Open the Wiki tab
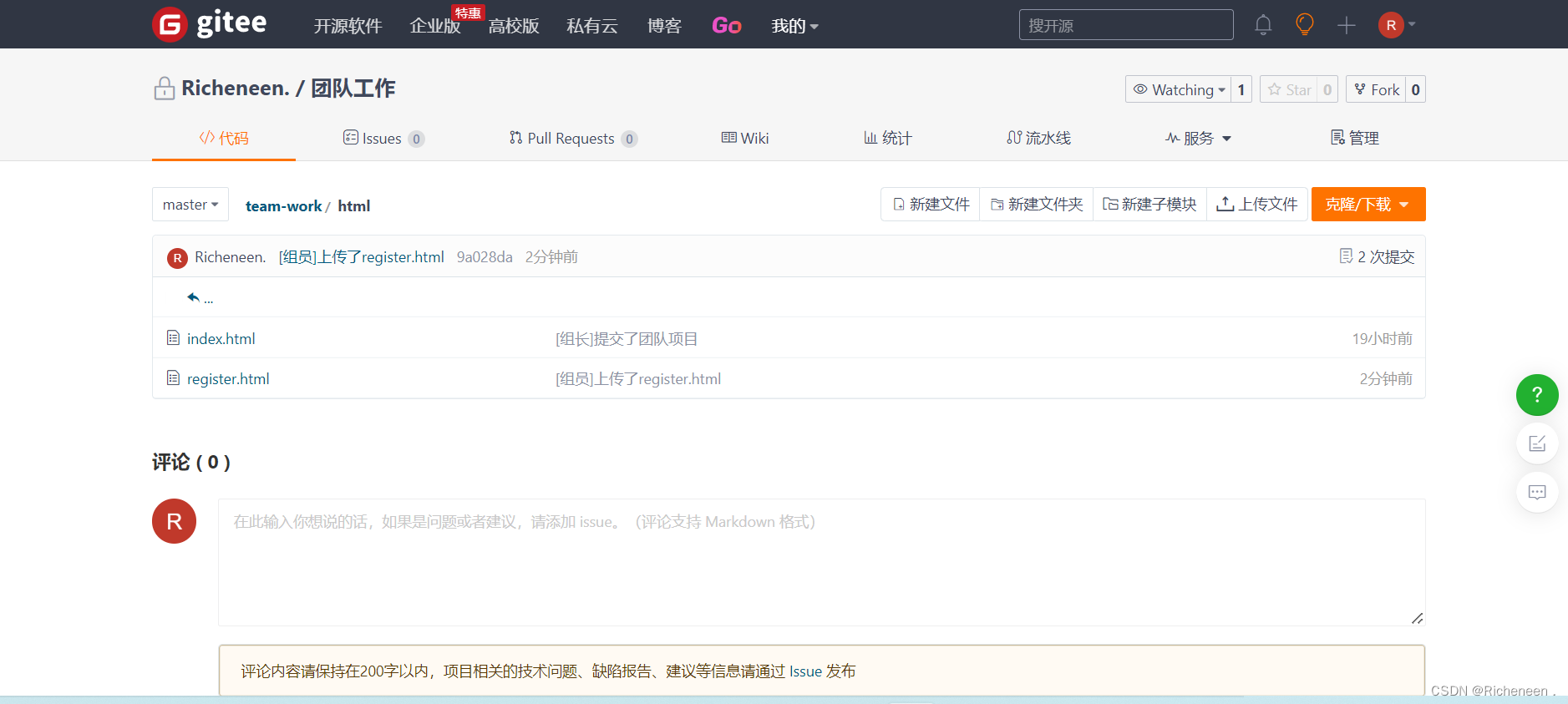Screen dimensions: 1568x704 (x=745, y=138)
